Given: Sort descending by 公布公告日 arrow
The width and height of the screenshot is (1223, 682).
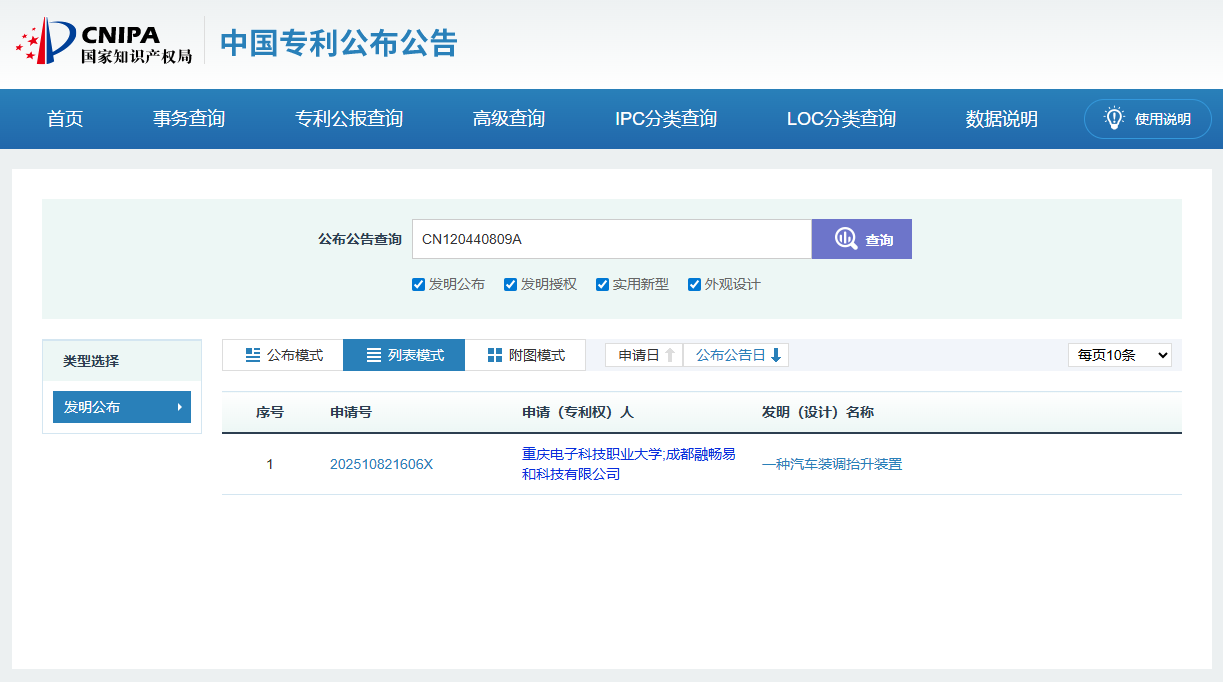Looking at the screenshot, I should [x=776, y=355].
